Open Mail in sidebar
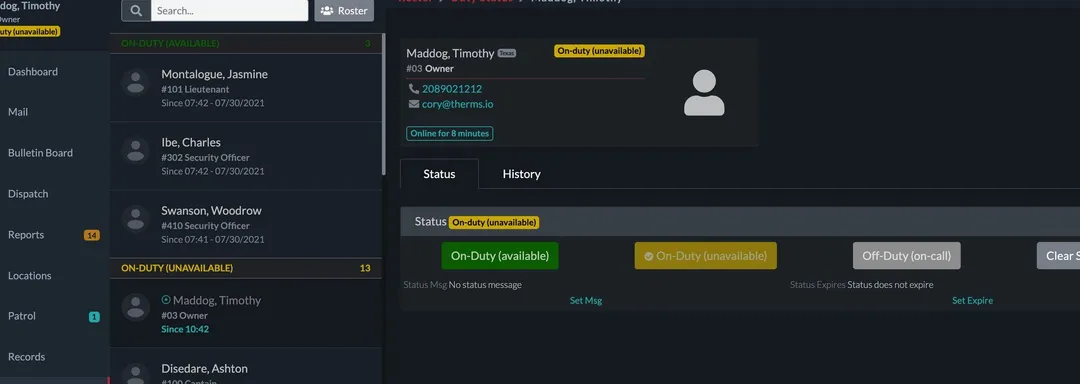Screen dimensions: 1080x384 point(18,112)
